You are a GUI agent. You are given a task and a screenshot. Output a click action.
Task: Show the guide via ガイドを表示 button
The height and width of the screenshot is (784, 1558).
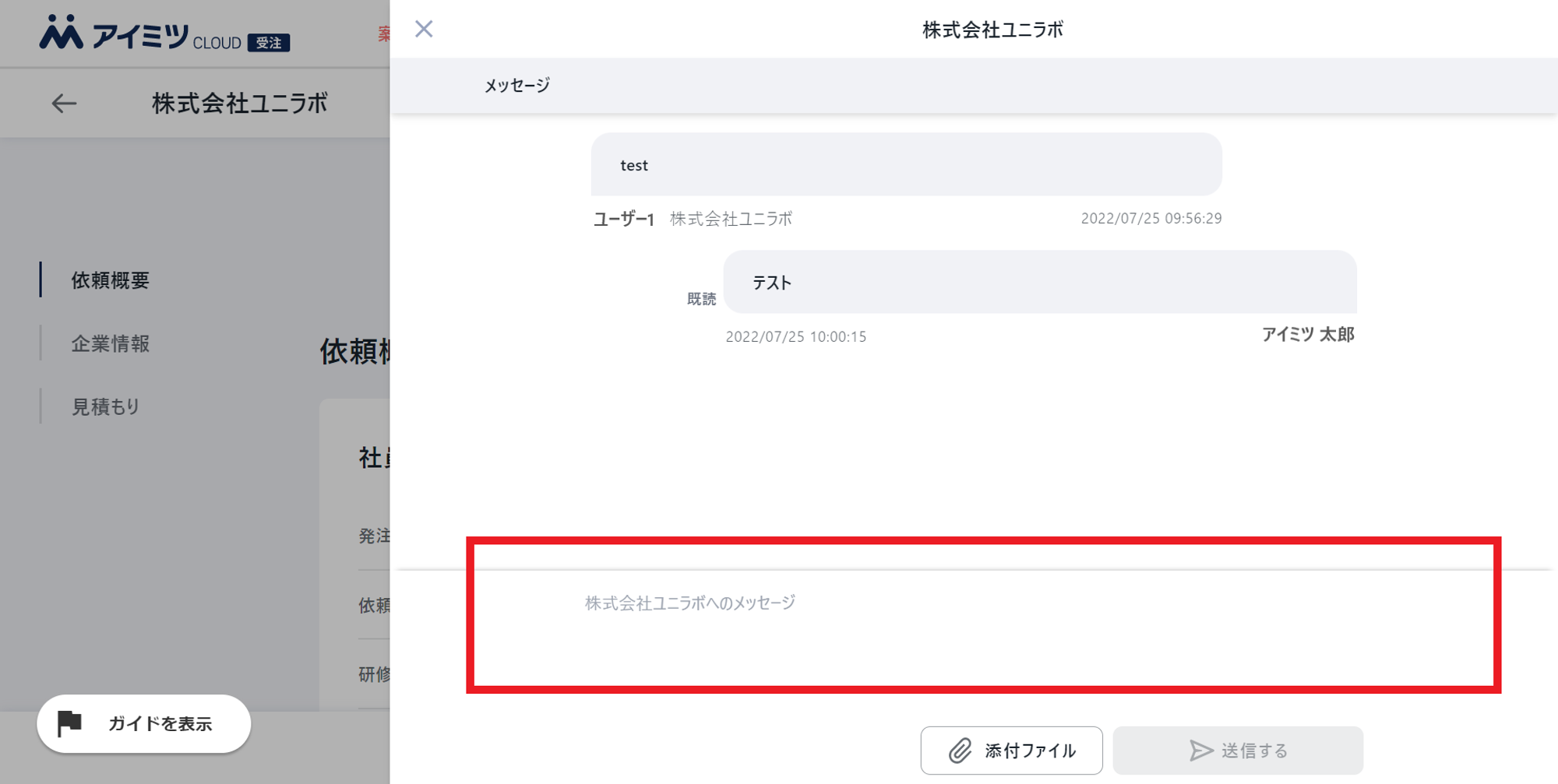144,724
